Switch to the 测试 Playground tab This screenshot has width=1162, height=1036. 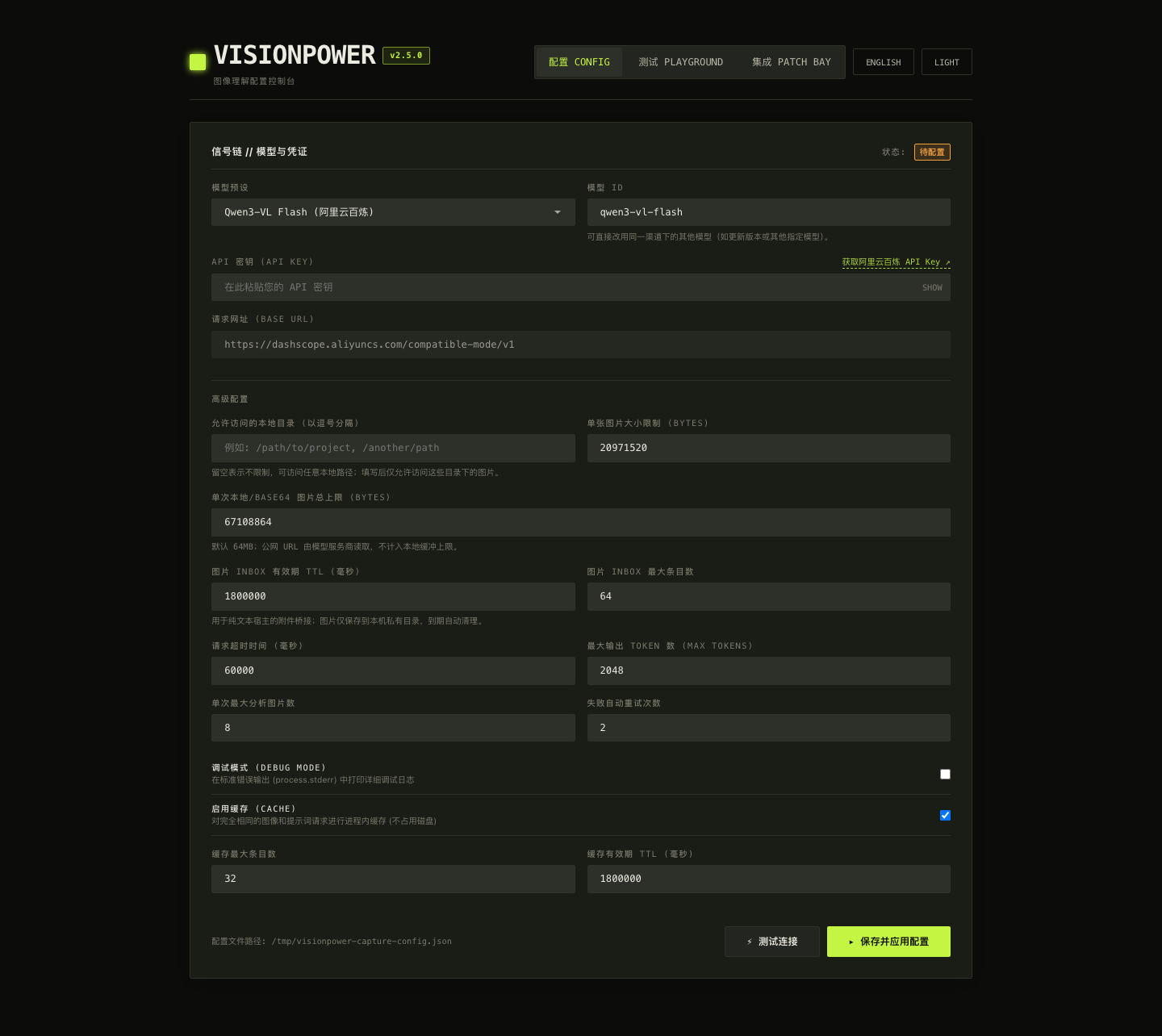680,62
